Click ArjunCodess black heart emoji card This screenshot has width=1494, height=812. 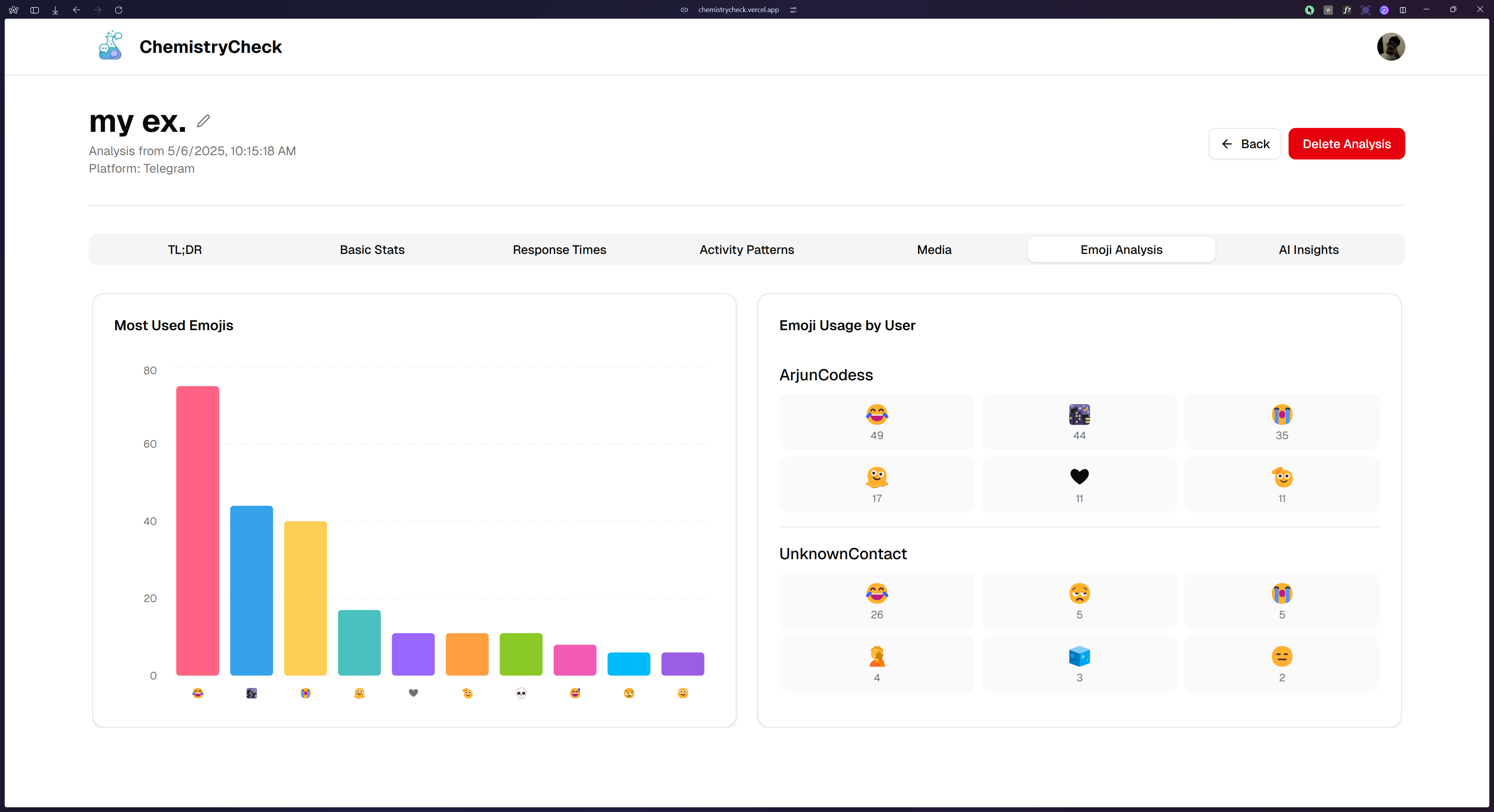coord(1079,485)
